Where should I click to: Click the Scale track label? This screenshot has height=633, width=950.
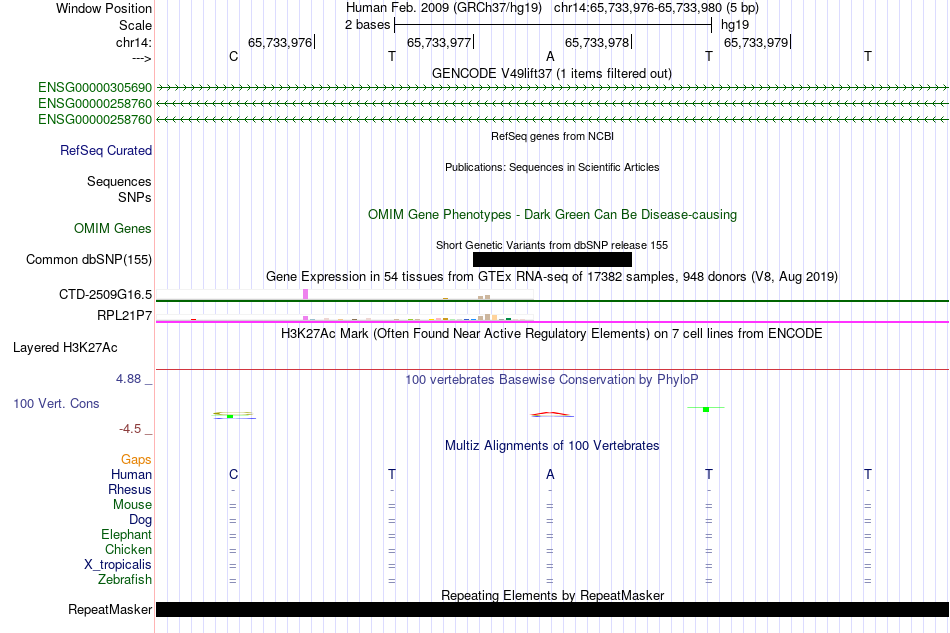click(135, 25)
